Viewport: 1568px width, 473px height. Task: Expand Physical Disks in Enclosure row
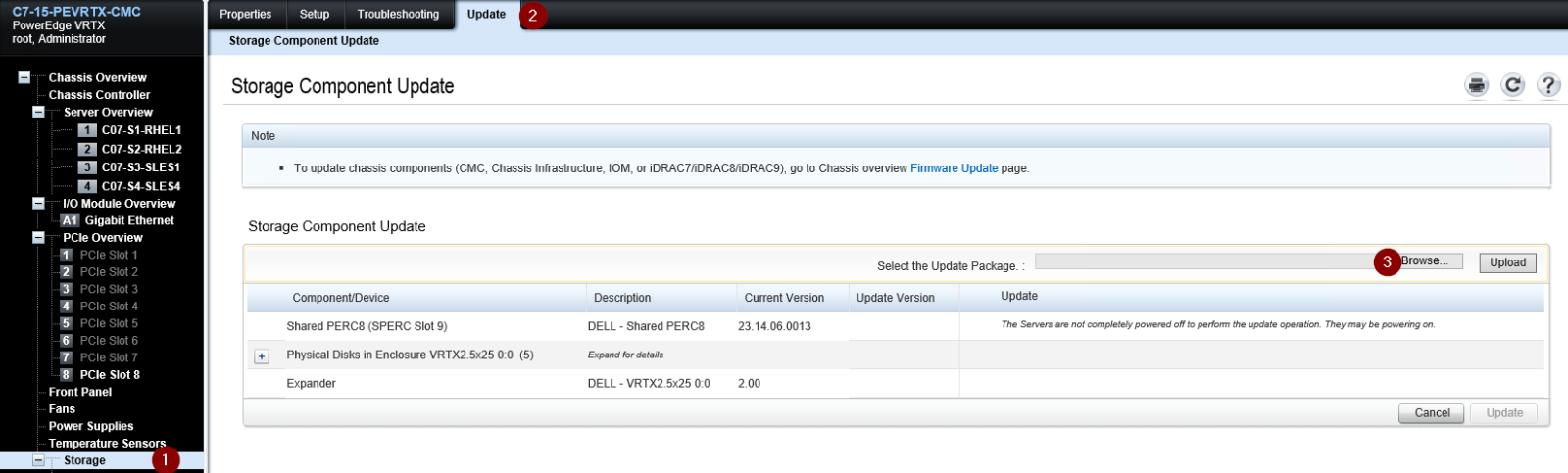pos(262,355)
